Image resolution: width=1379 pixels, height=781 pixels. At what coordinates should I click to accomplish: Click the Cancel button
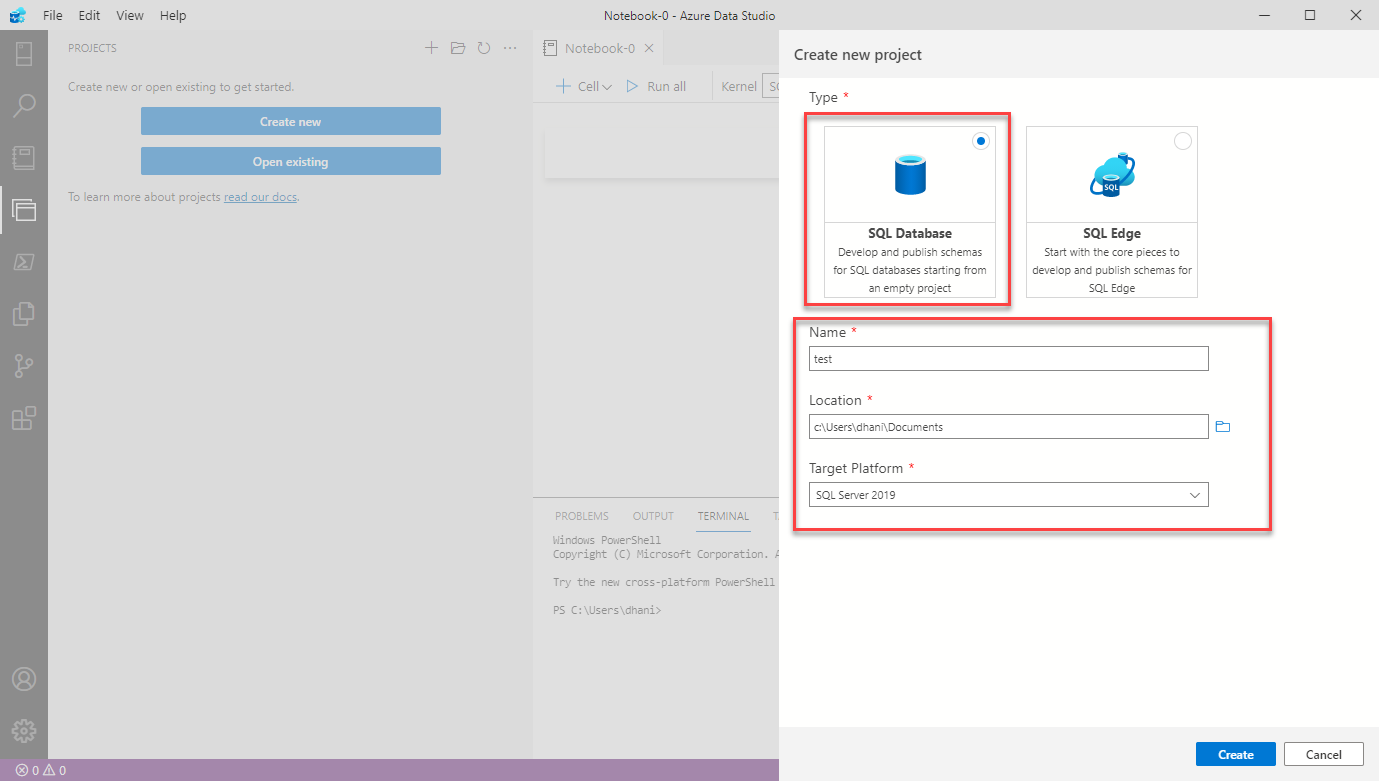tap(1324, 754)
